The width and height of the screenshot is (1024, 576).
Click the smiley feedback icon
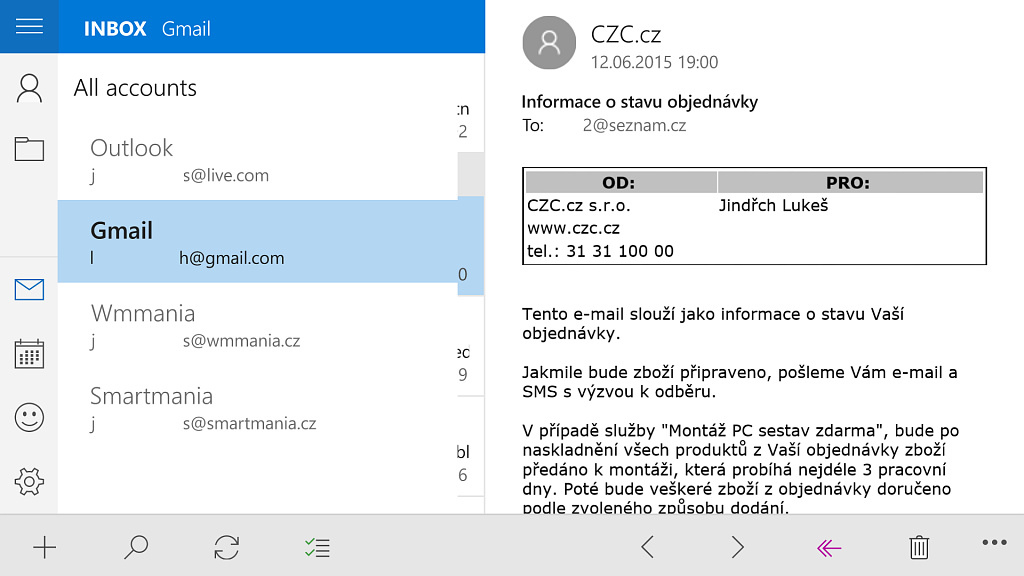click(x=29, y=417)
